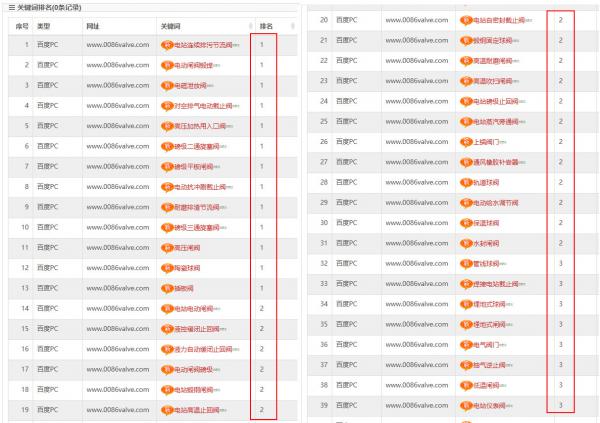Open the 陶瓷球阀 keyword link in row 12

click(x=187, y=268)
